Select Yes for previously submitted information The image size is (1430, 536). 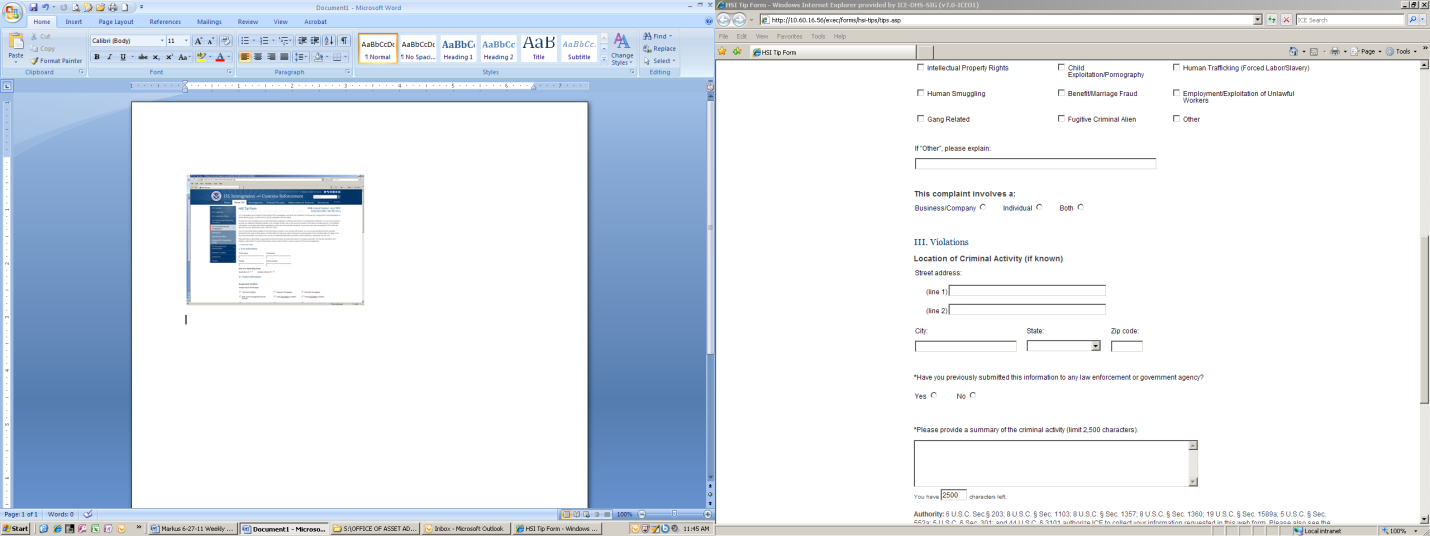coord(934,395)
